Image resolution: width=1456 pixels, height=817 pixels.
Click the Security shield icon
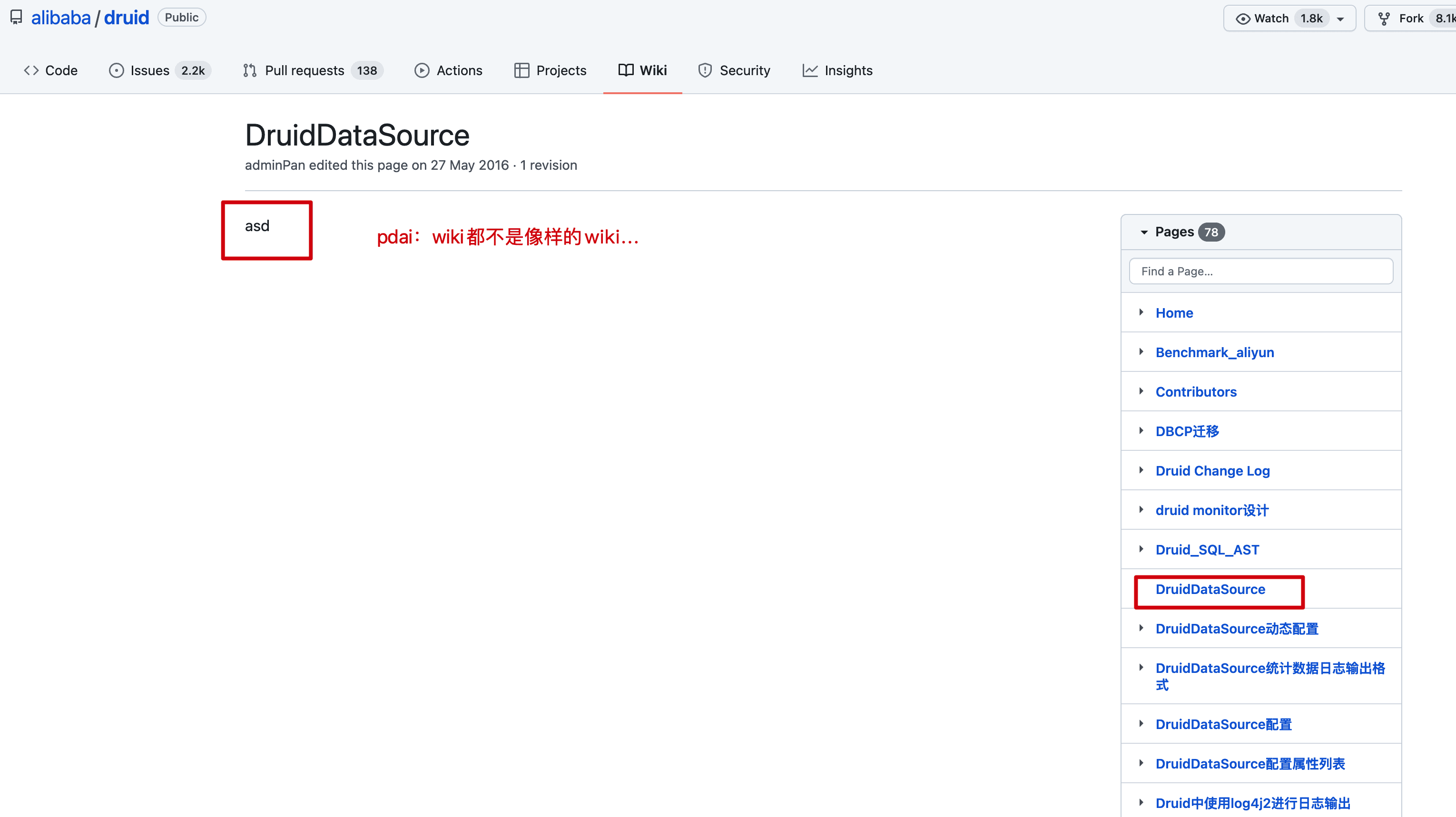pyautogui.click(x=705, y=71)
